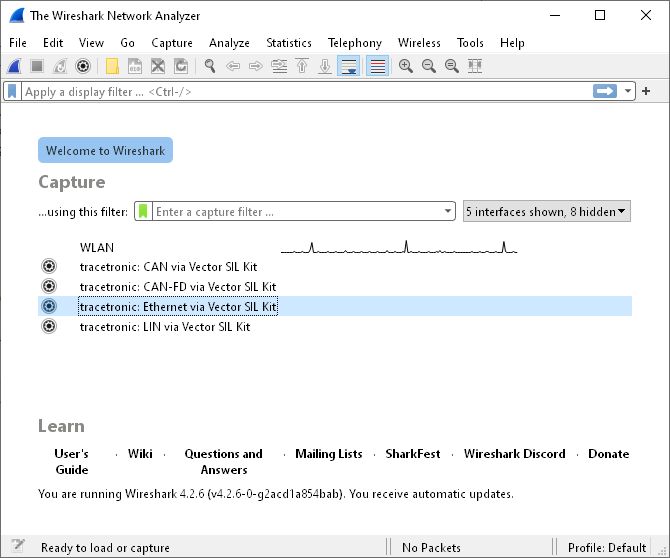Click the WLAN traffic sparkline graph
The height and width of the screenshot is (558, 670).
click(x=399, y=247)
